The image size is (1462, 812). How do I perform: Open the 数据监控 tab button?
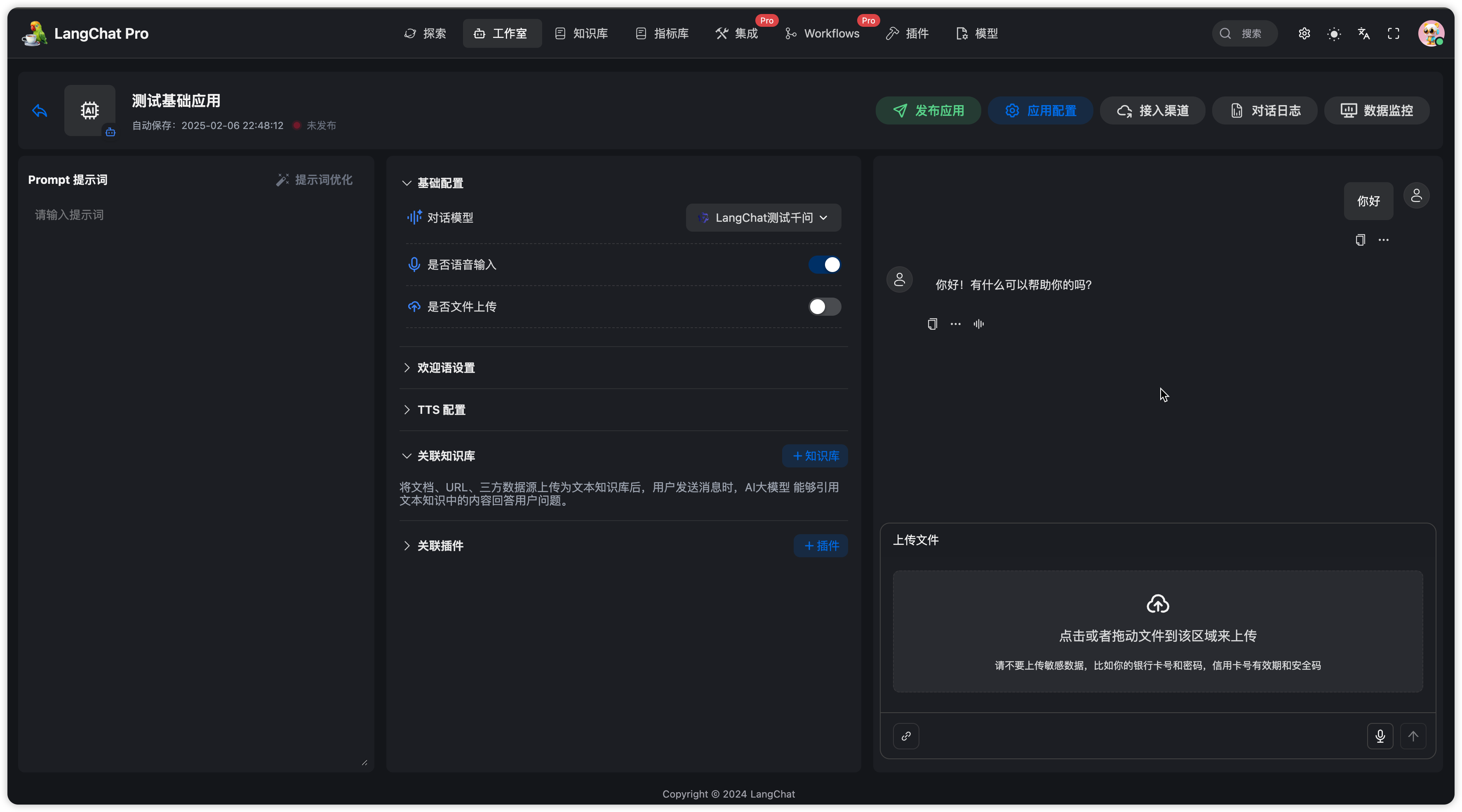pos(1377,110)
